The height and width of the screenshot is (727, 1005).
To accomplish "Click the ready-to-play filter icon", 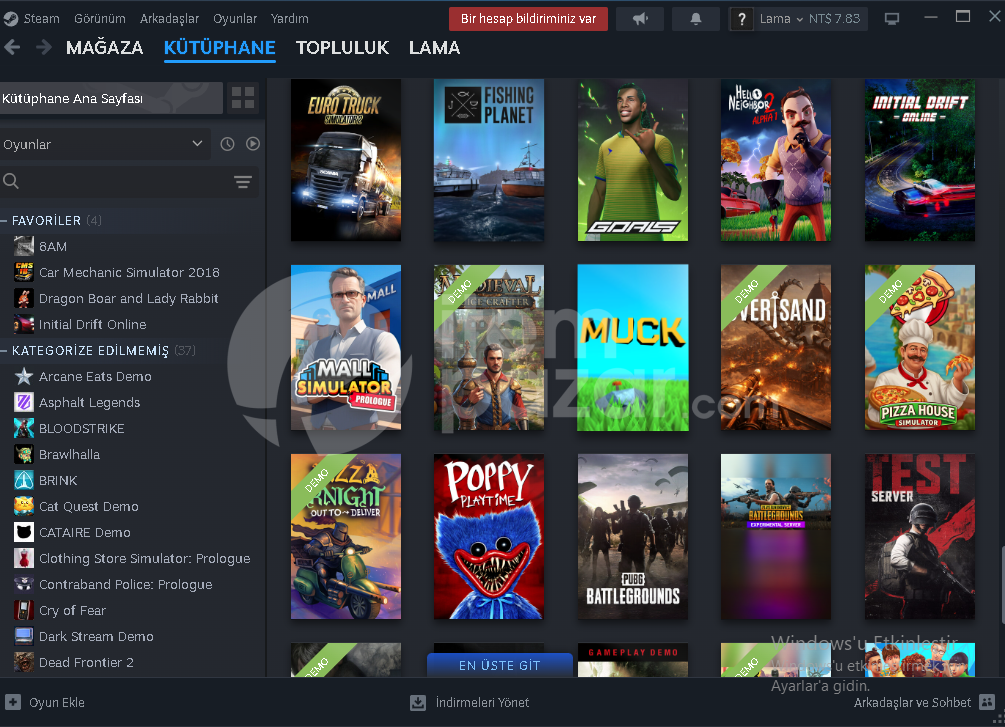I will (x=253, y=144).
